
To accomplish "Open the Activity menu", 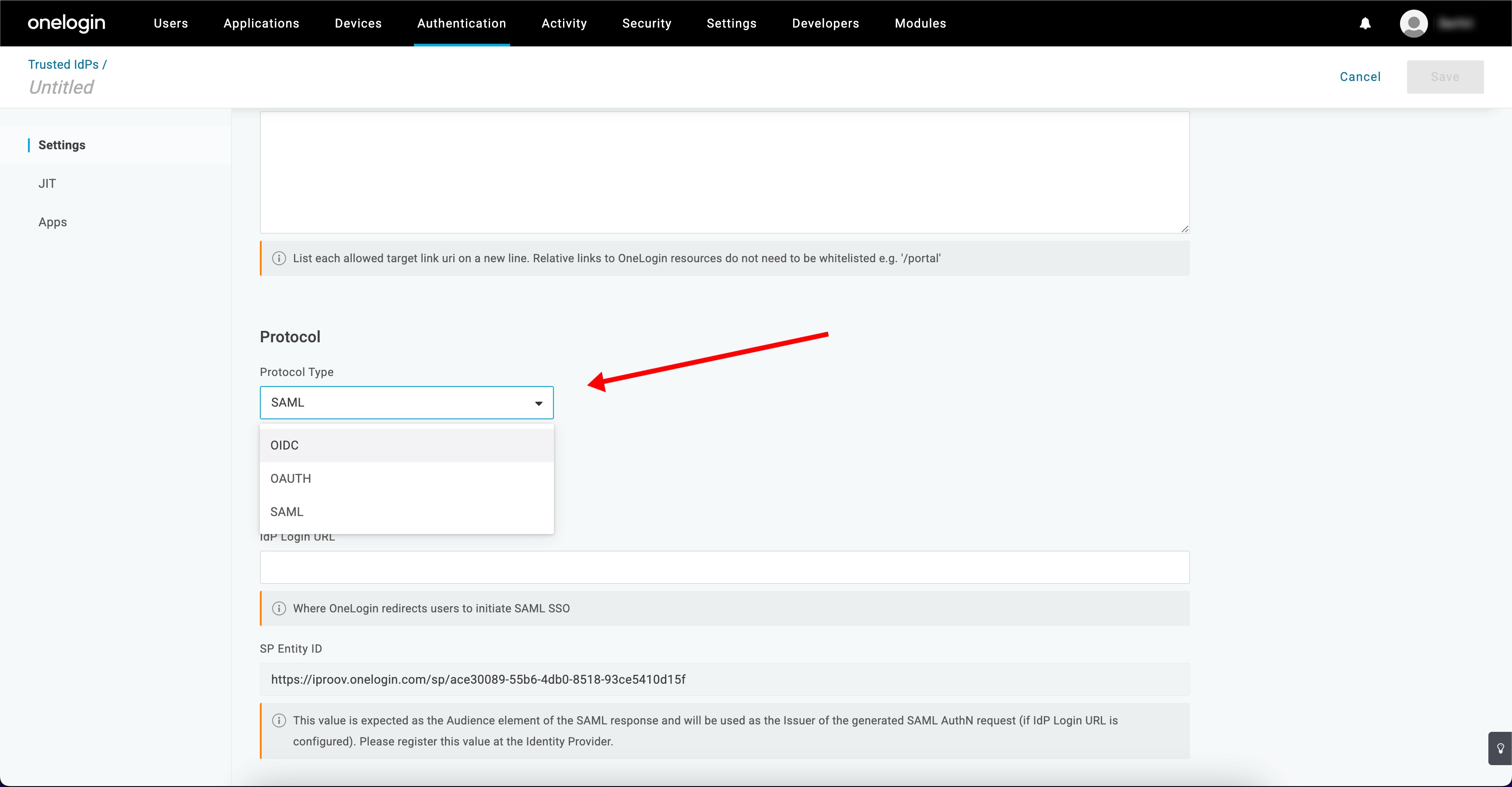I will 564,24.
